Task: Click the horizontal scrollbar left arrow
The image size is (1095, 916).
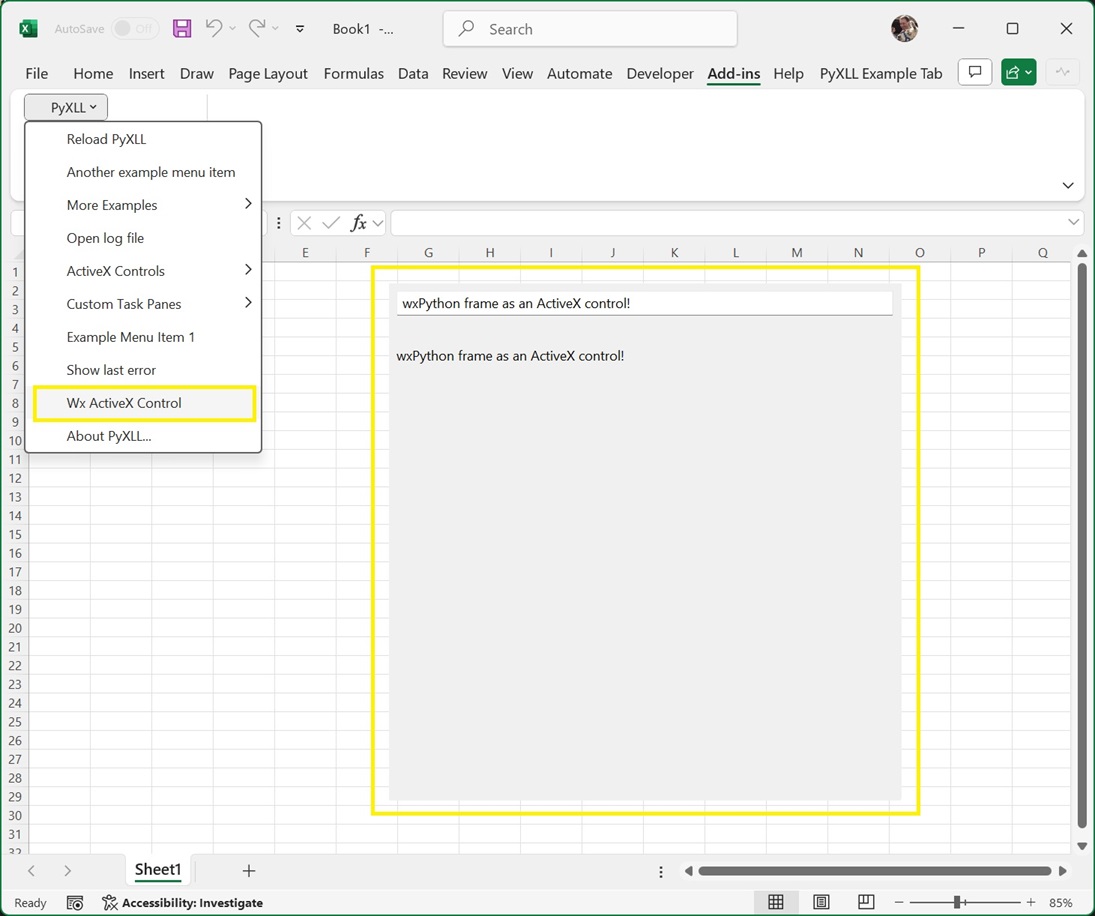Action: tap(689, 871)
